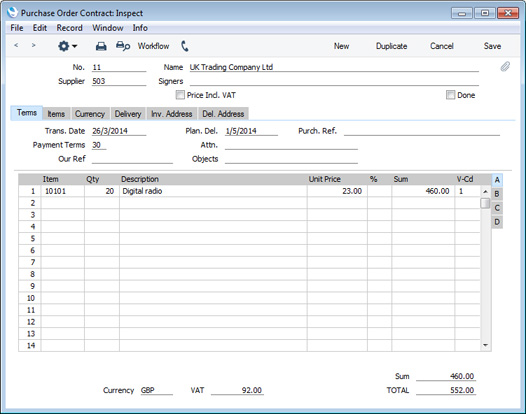Switch to the Currency tab
This screenshot has height=414, width=526.
[x=90, y=114]
